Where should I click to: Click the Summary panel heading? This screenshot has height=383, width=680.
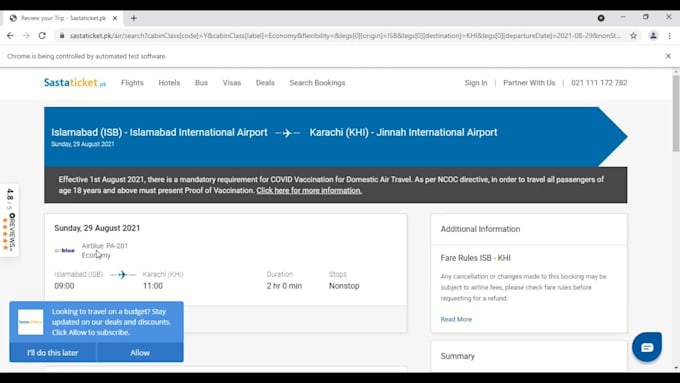(458, 356)
